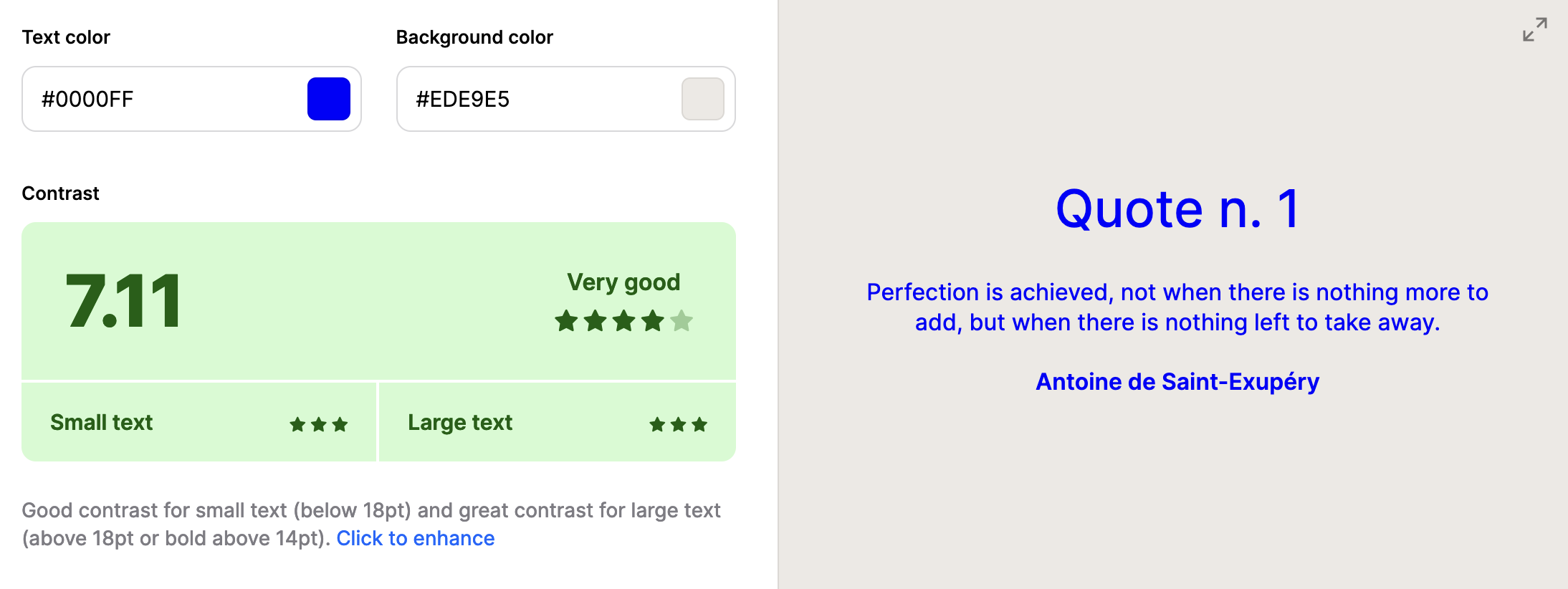Select the Large text rating panel
Image resolution: width=1568 pixels, height=589 pixels.
558,422
